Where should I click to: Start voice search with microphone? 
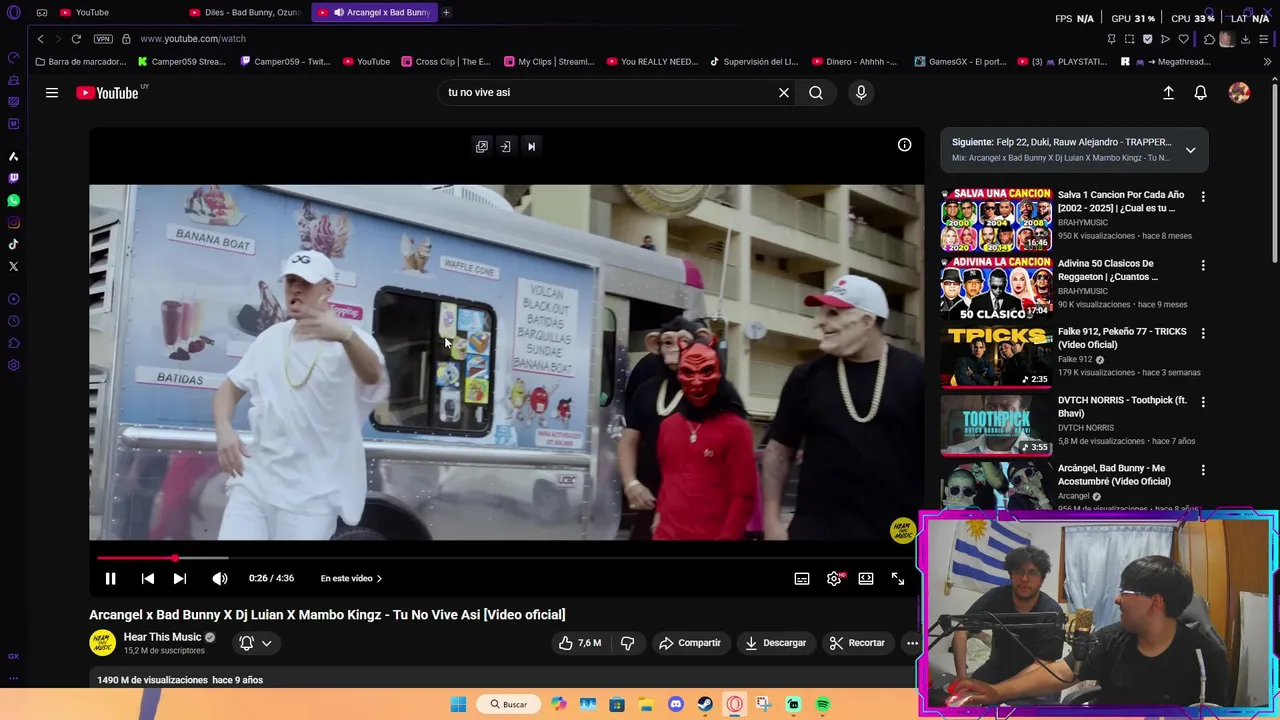point(861,93)
